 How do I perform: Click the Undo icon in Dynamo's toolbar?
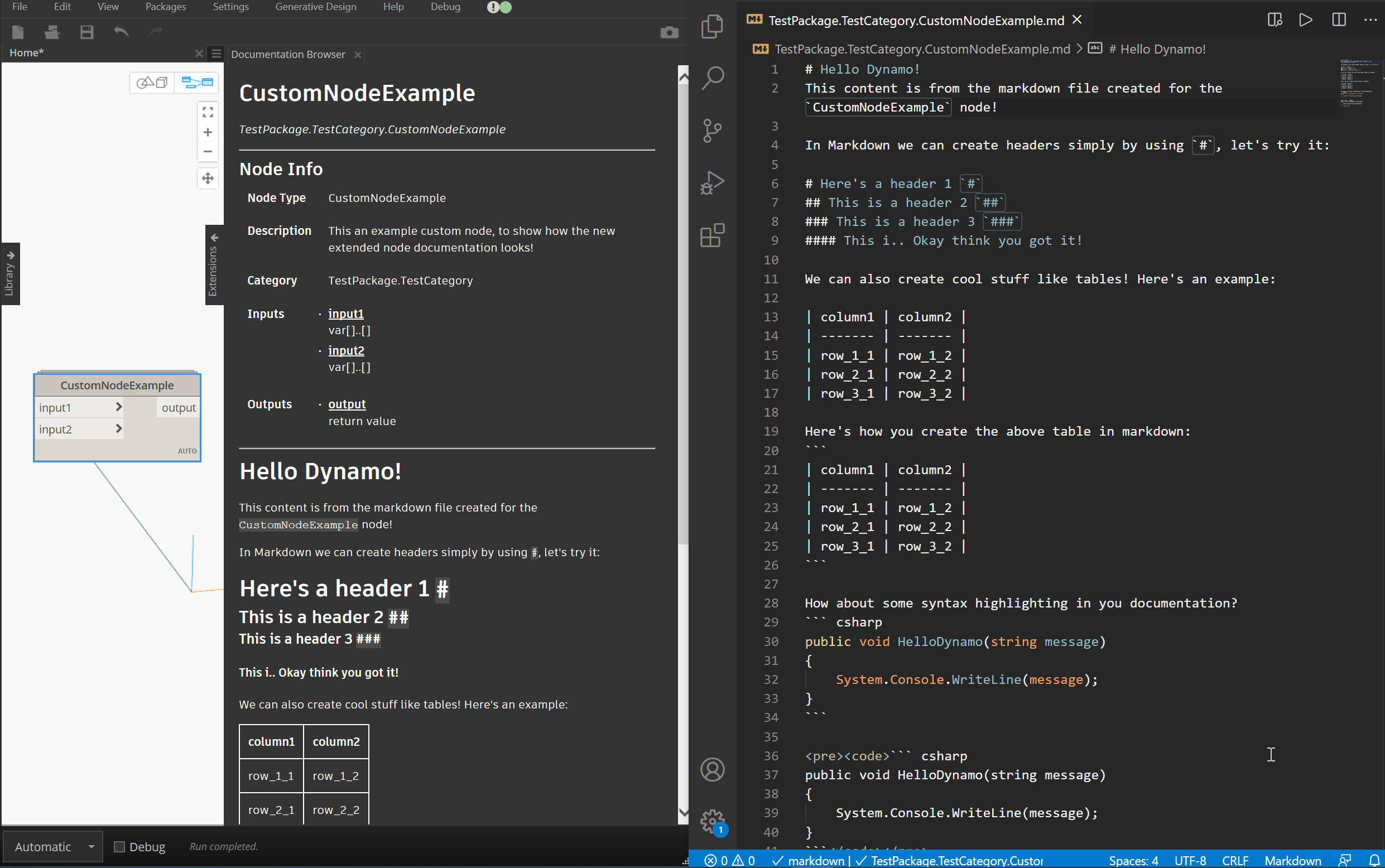121,32
